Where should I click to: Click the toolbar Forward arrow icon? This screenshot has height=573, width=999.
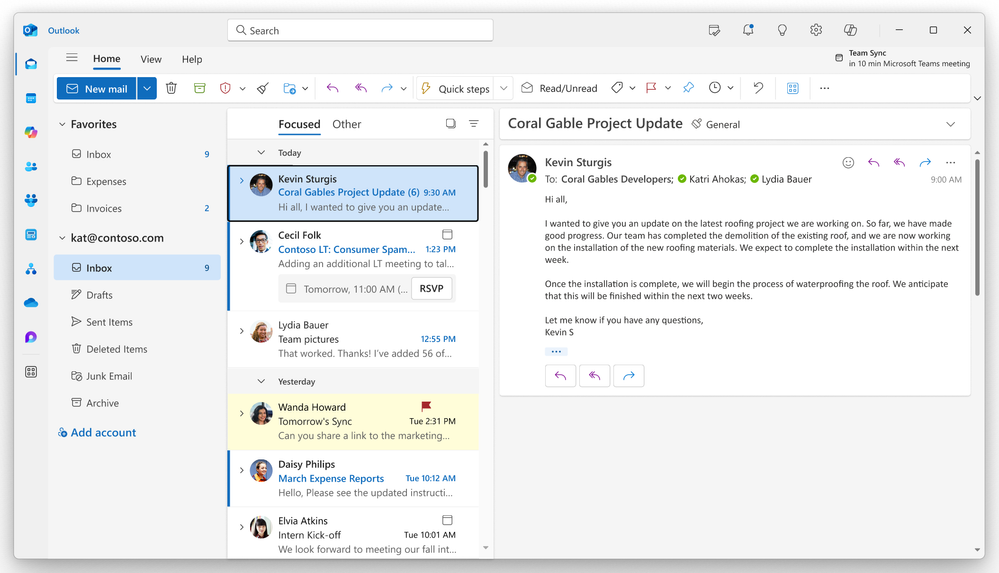387,88
